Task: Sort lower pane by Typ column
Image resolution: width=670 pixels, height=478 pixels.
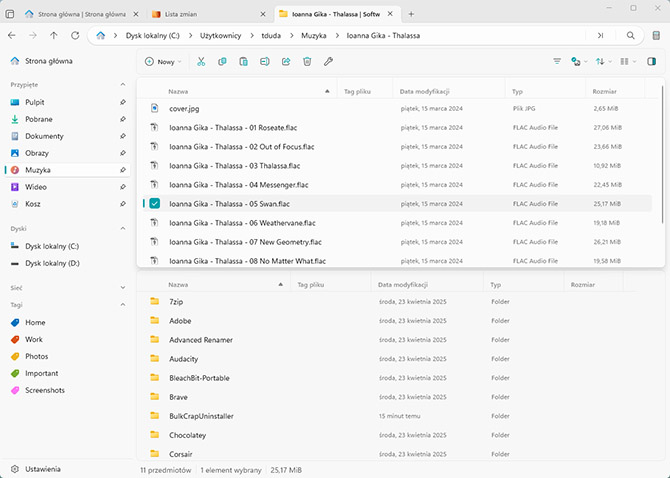Action: point(523,284)
